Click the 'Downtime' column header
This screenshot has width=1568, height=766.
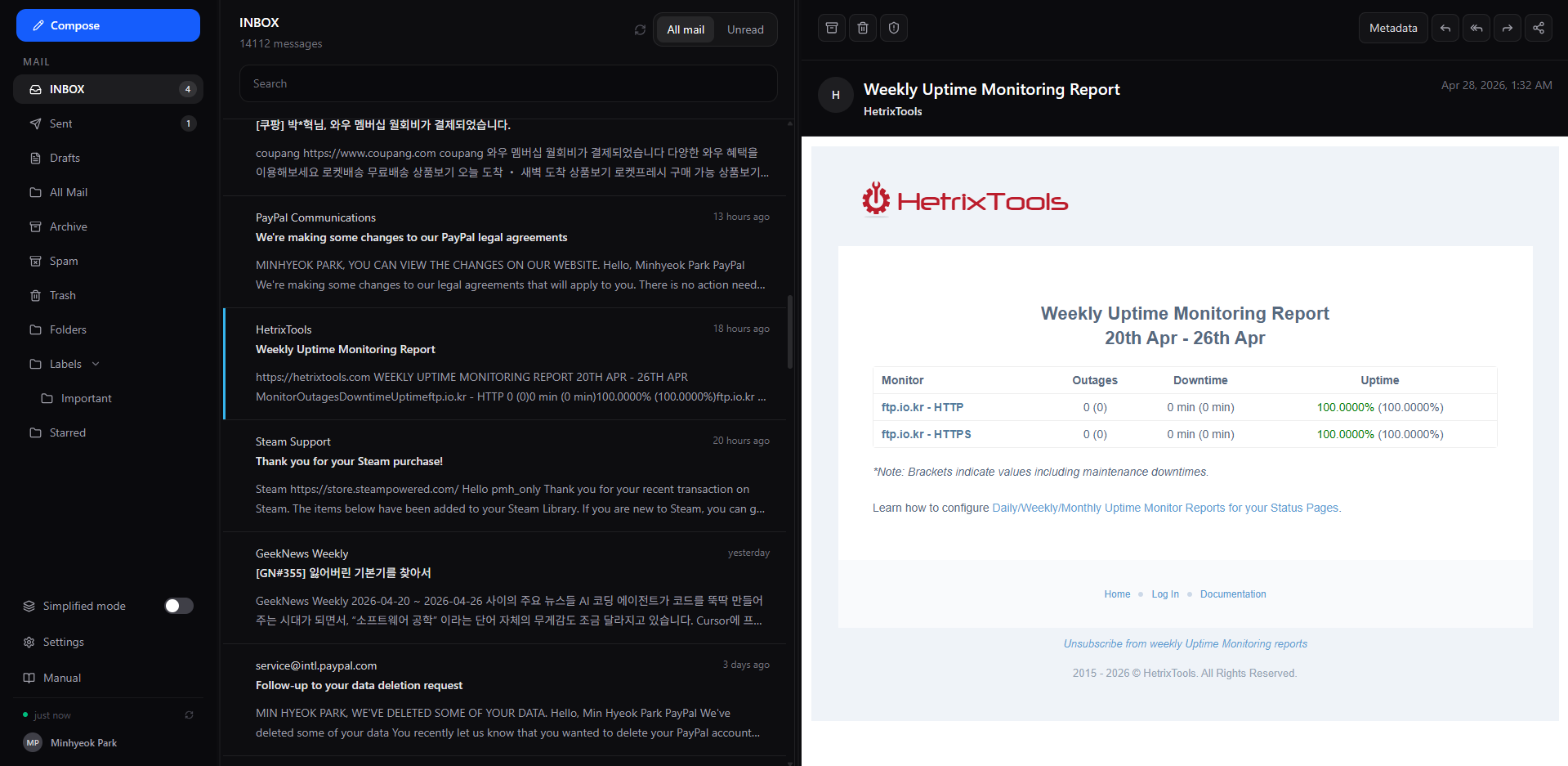(x=1200, y=380)
